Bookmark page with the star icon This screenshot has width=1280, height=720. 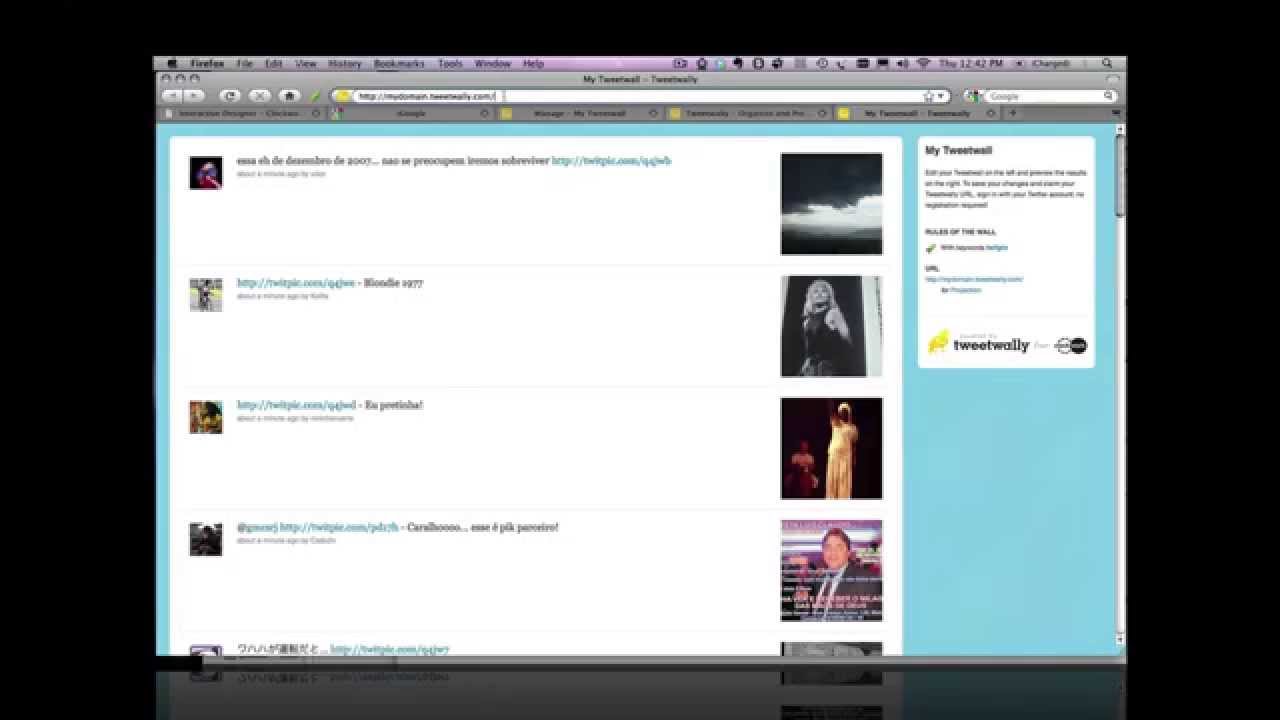929,96
